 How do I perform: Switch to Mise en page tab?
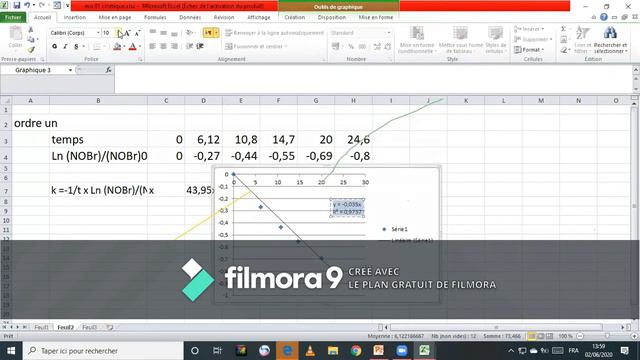pyautogui.click(x=115, y=17)
